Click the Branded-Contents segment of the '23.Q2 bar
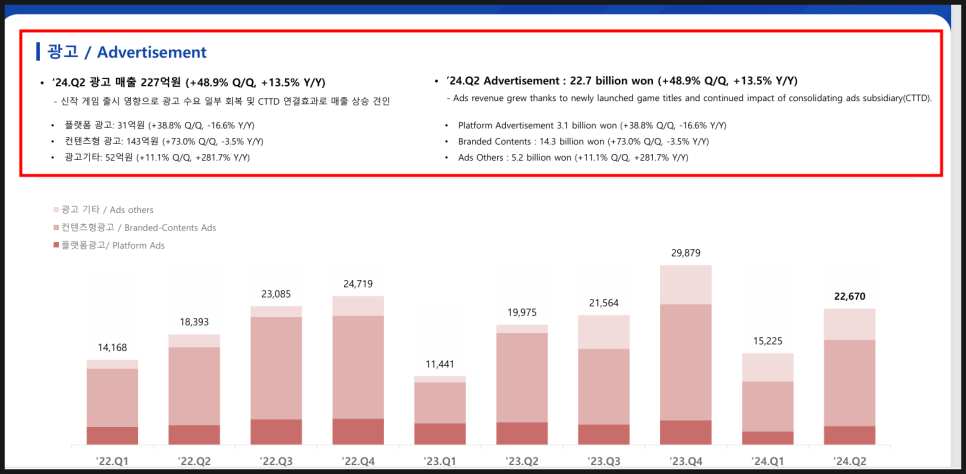This screenshot has height=474, width=966. pos(522,377)
